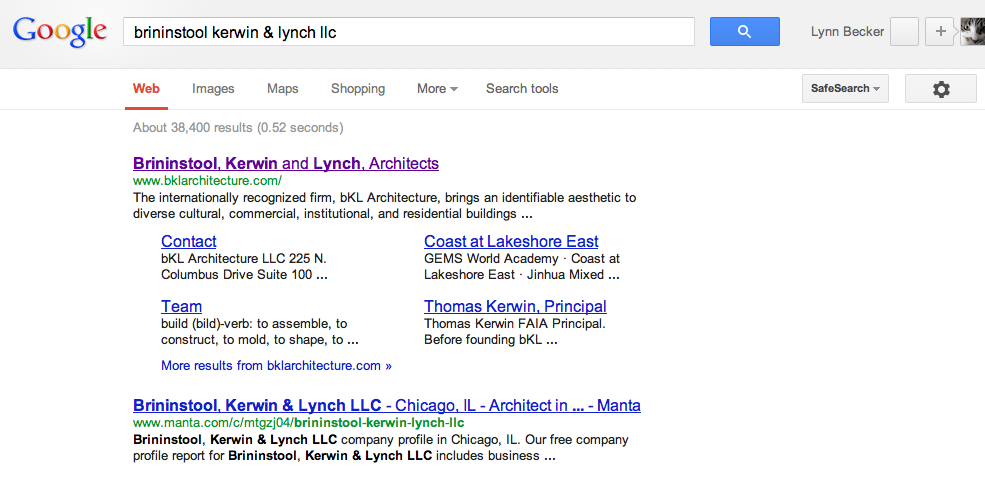
Task: Switch to the Images tab
Action: (x=213, y=89)
